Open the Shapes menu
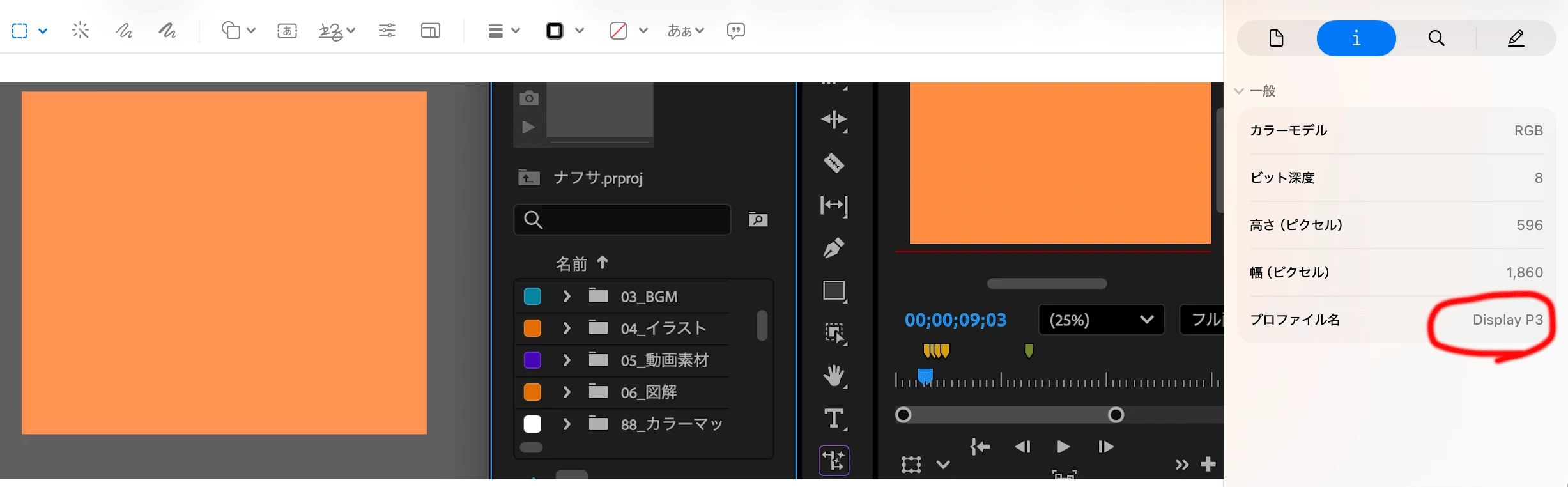 238,31
